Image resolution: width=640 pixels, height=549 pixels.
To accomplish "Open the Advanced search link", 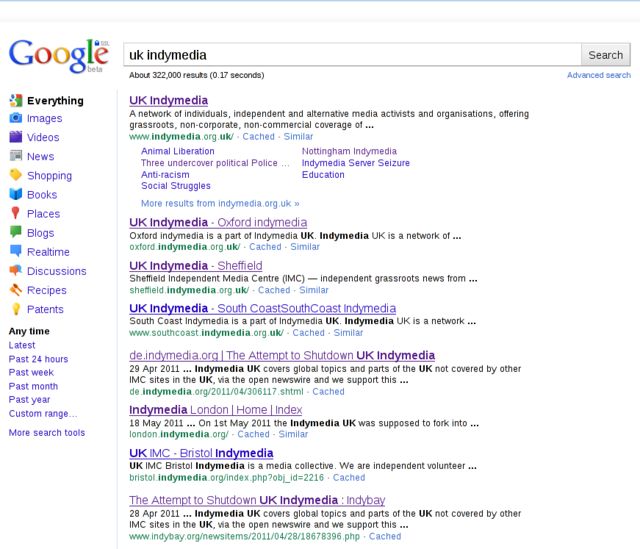I will 598,75.
